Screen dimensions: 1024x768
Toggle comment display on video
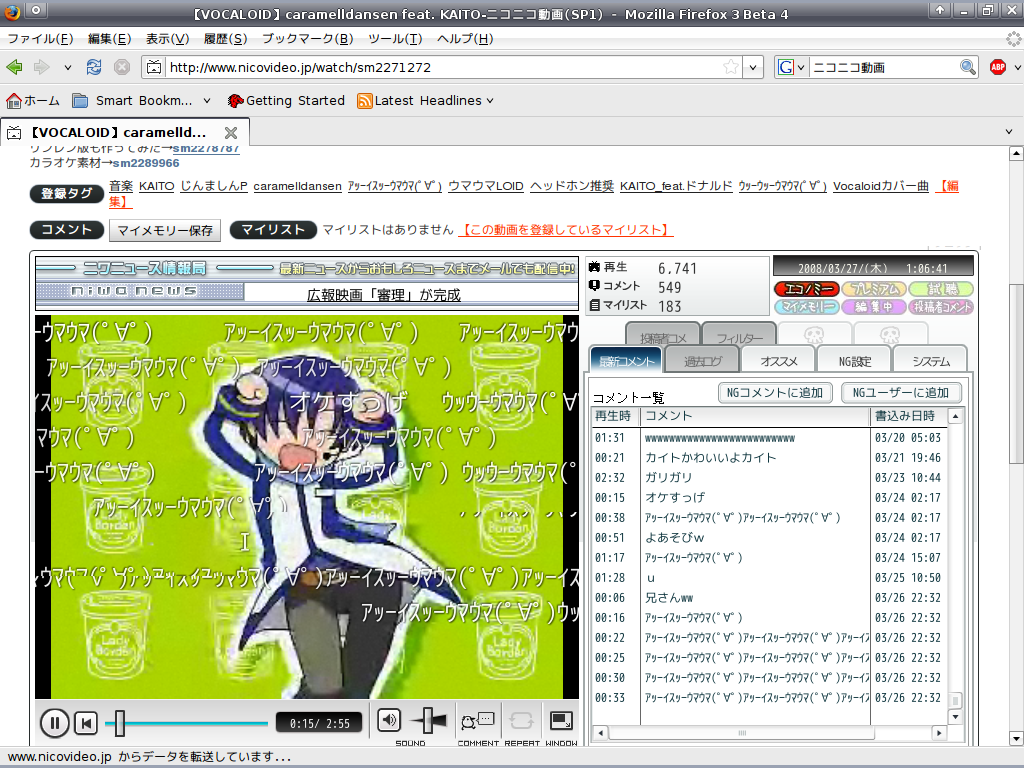(477, 721)
